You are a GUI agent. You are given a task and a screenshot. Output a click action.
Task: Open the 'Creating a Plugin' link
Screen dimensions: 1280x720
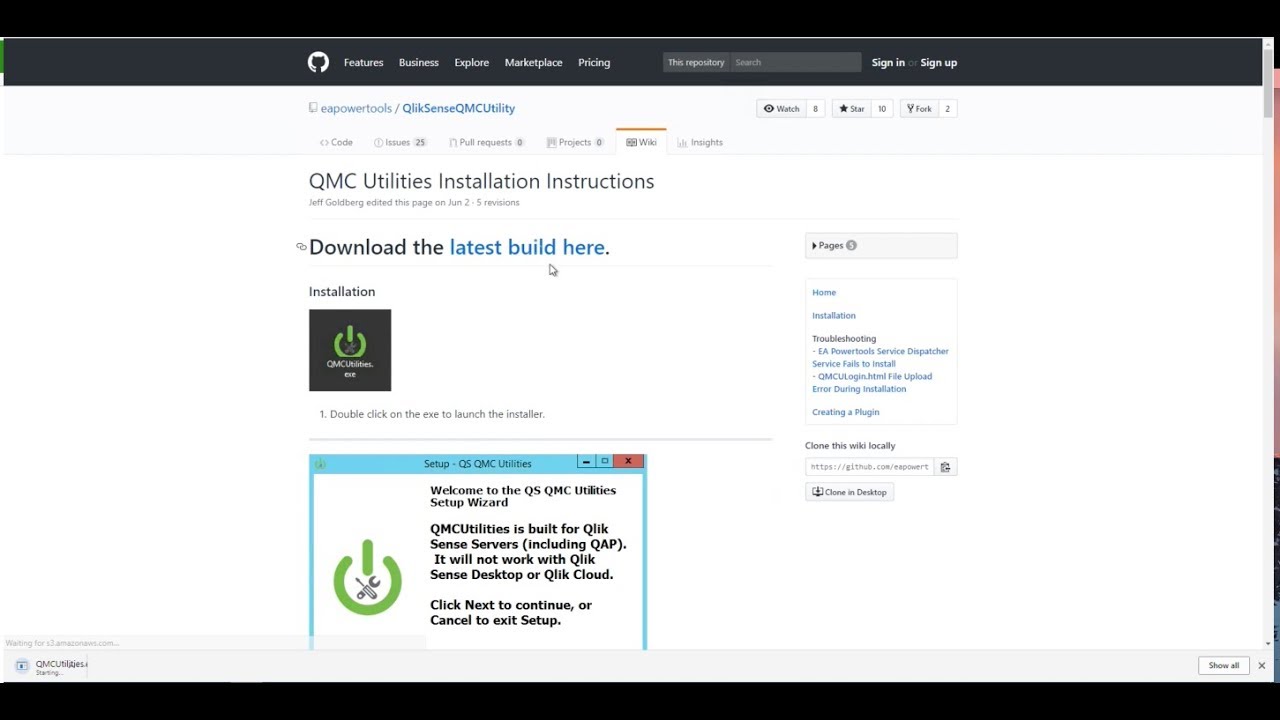845,412
